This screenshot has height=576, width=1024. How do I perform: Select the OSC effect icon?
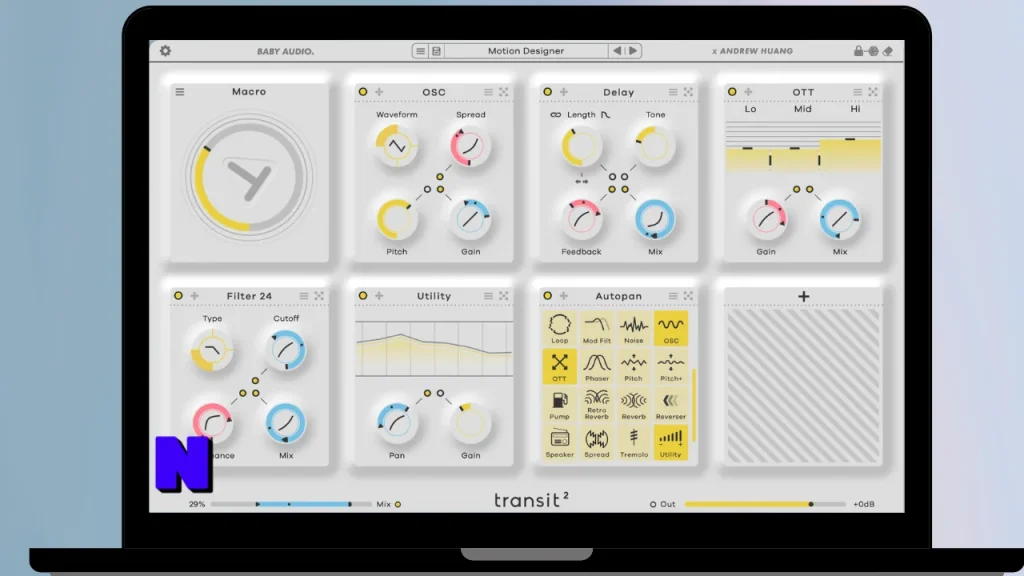click(x=671, y=328)
